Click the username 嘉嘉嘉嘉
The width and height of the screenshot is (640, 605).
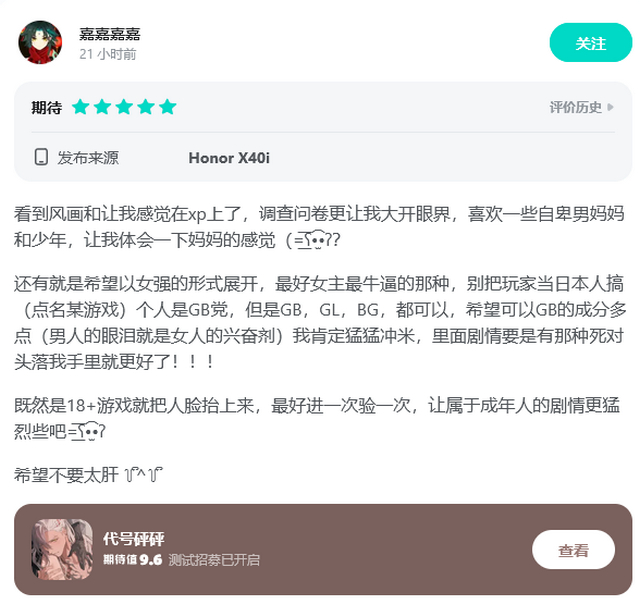coord(110,34)
